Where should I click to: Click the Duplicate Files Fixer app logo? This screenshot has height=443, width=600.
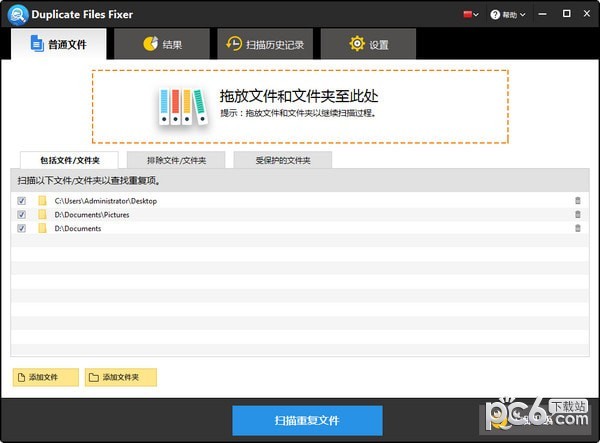[16, 14]
